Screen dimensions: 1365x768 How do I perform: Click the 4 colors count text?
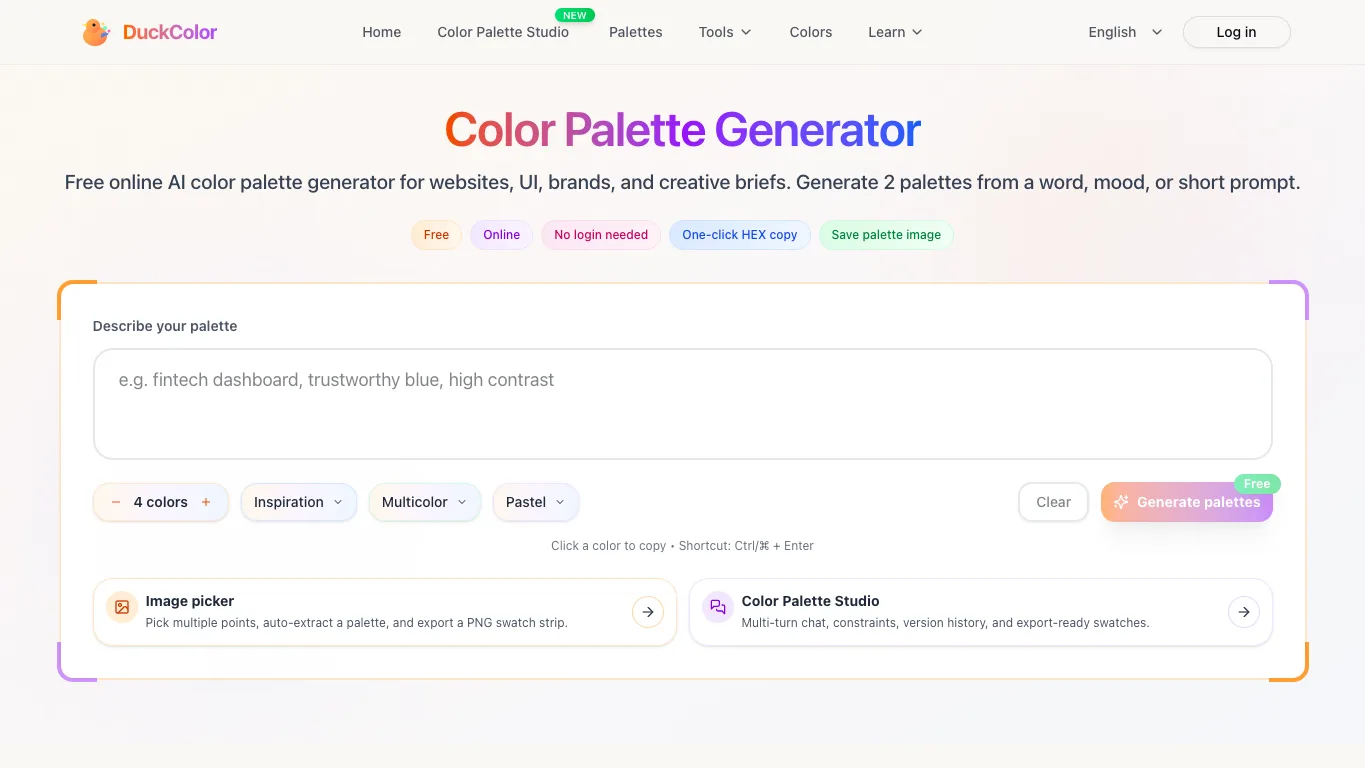tap(161, 502)
